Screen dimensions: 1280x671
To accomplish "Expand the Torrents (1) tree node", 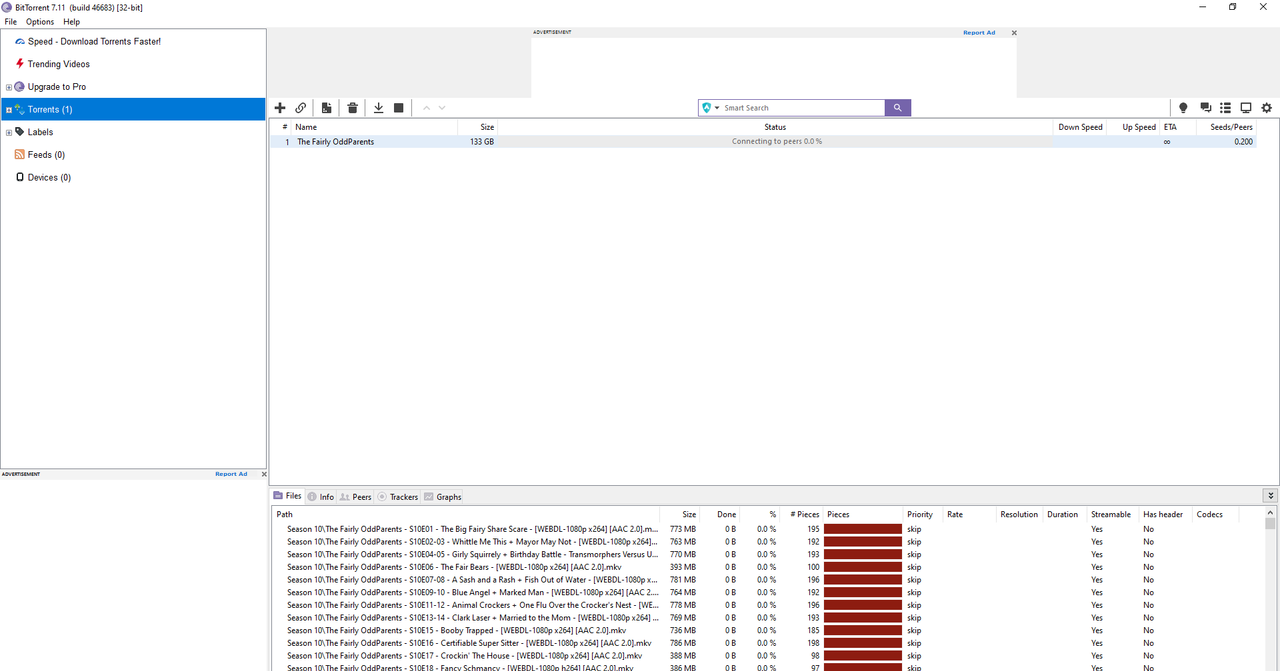I will click(x=9, y=110).
